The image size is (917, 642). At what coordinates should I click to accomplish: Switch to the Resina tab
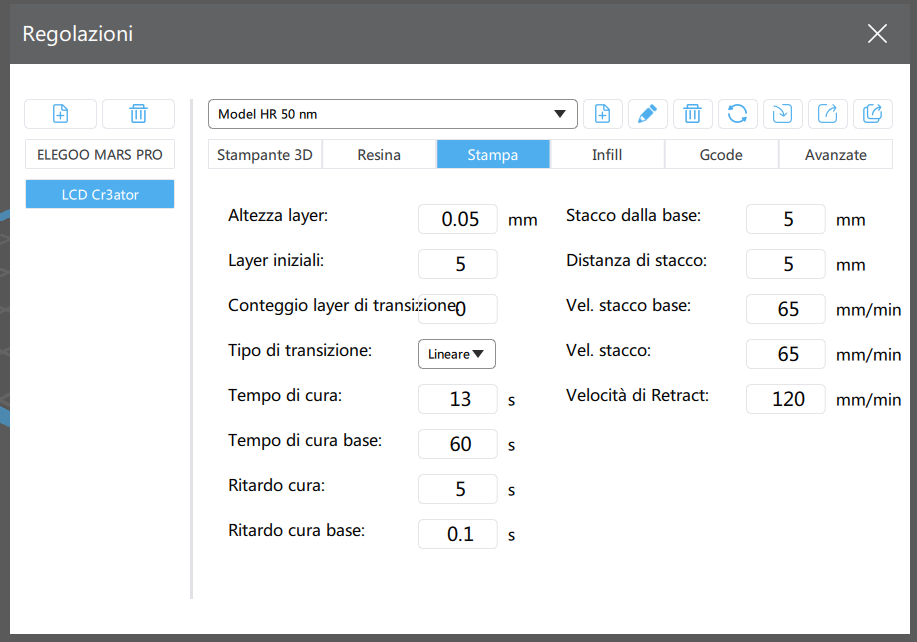click(379, 155)
